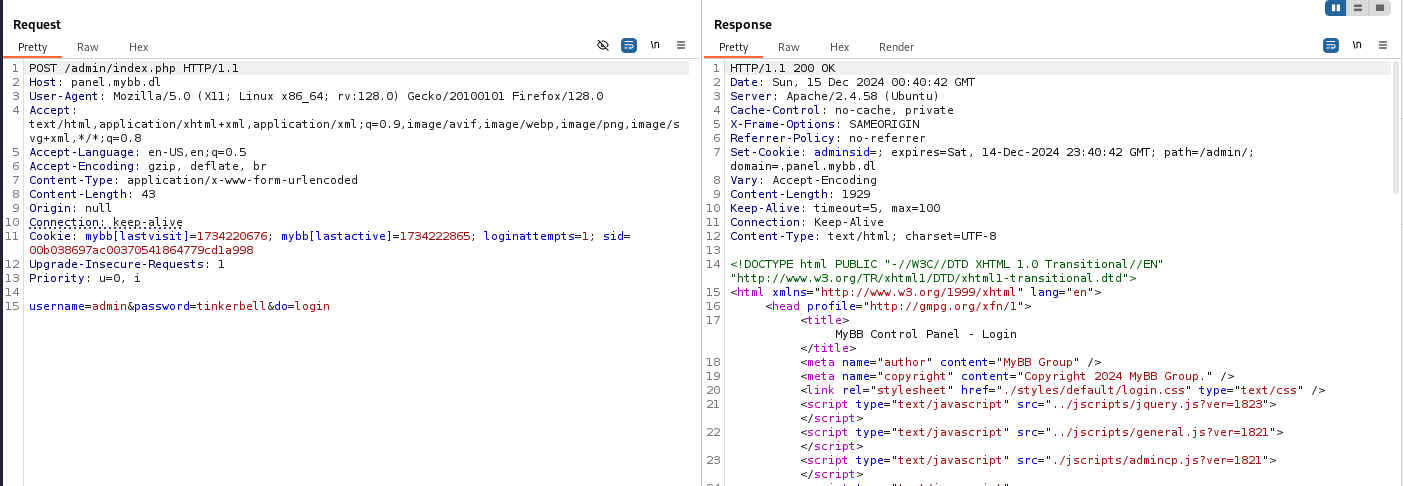Click the '<html xmlns=' line in Response
The height and width of the screenshot is (486, 1403).
pos(916,292)
